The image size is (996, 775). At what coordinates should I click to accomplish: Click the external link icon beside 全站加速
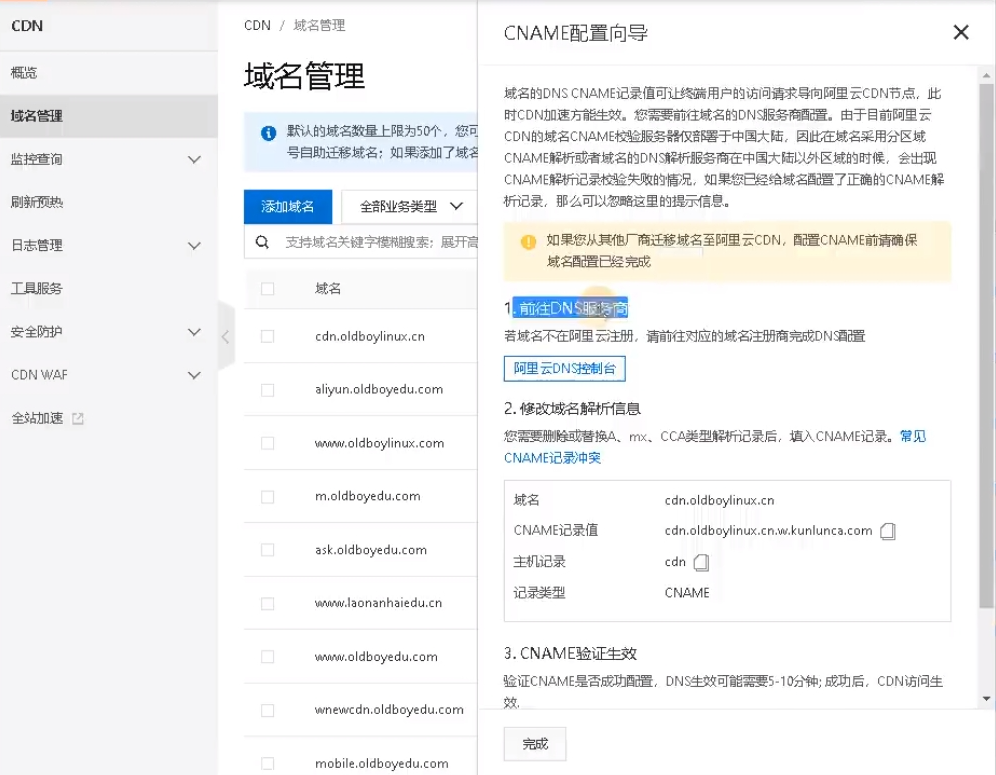point(78,418)
